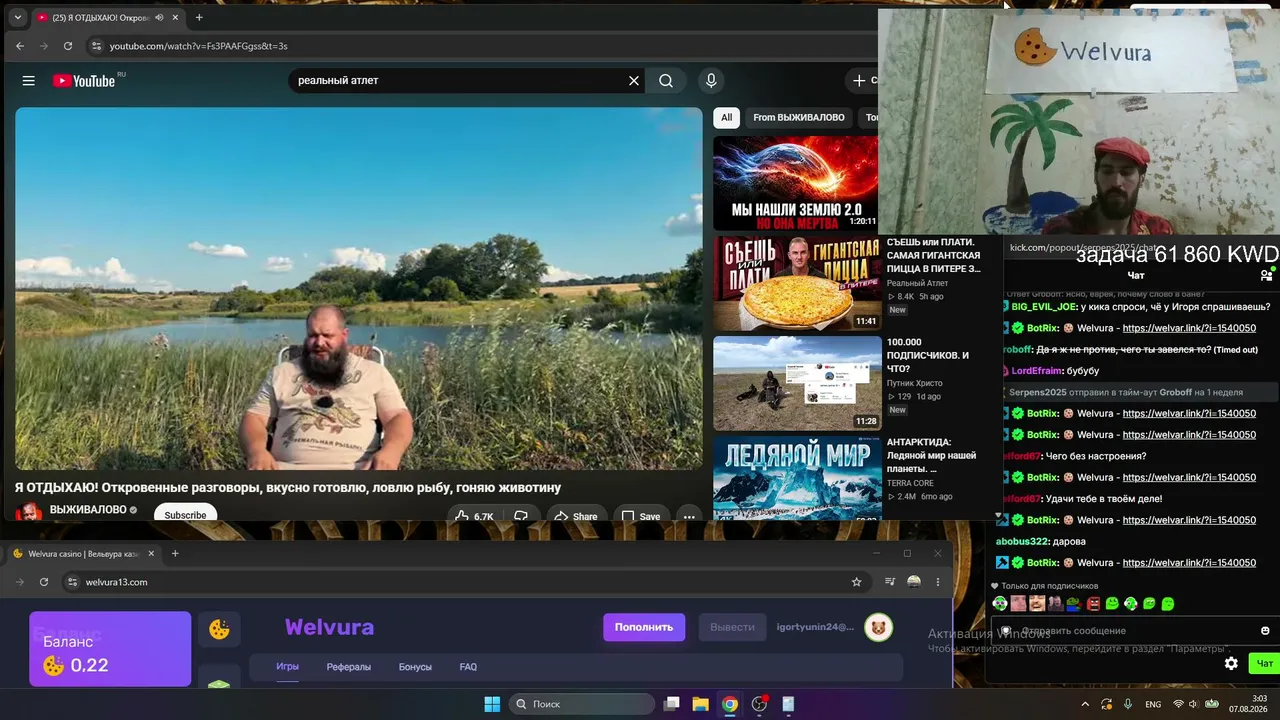The width and height of the screenshot is (1280, 720).
Task: Open media controls icon in Welvura window
Action: click(x=890, y=582)
